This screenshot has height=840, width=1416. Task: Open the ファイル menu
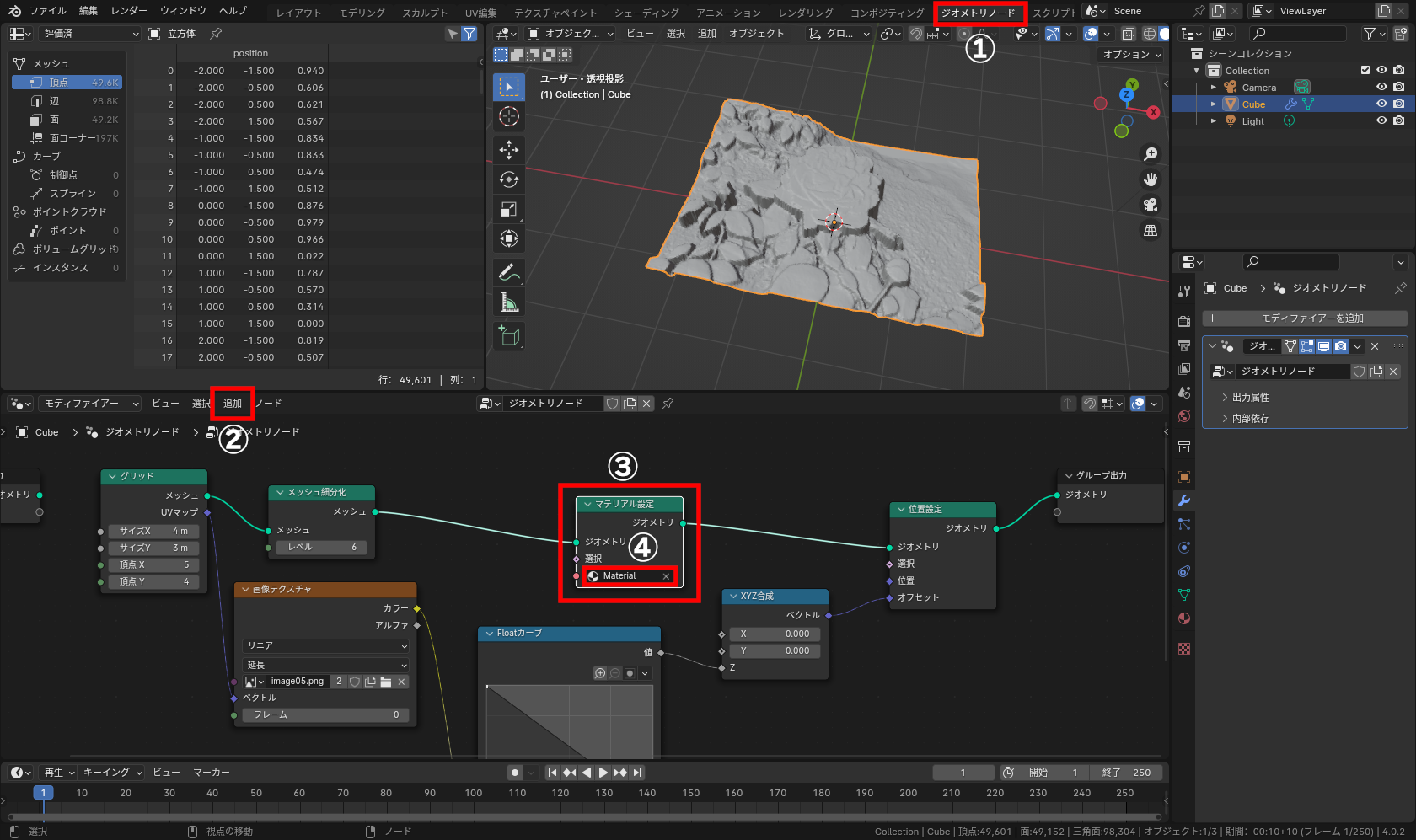click(48, 11)
